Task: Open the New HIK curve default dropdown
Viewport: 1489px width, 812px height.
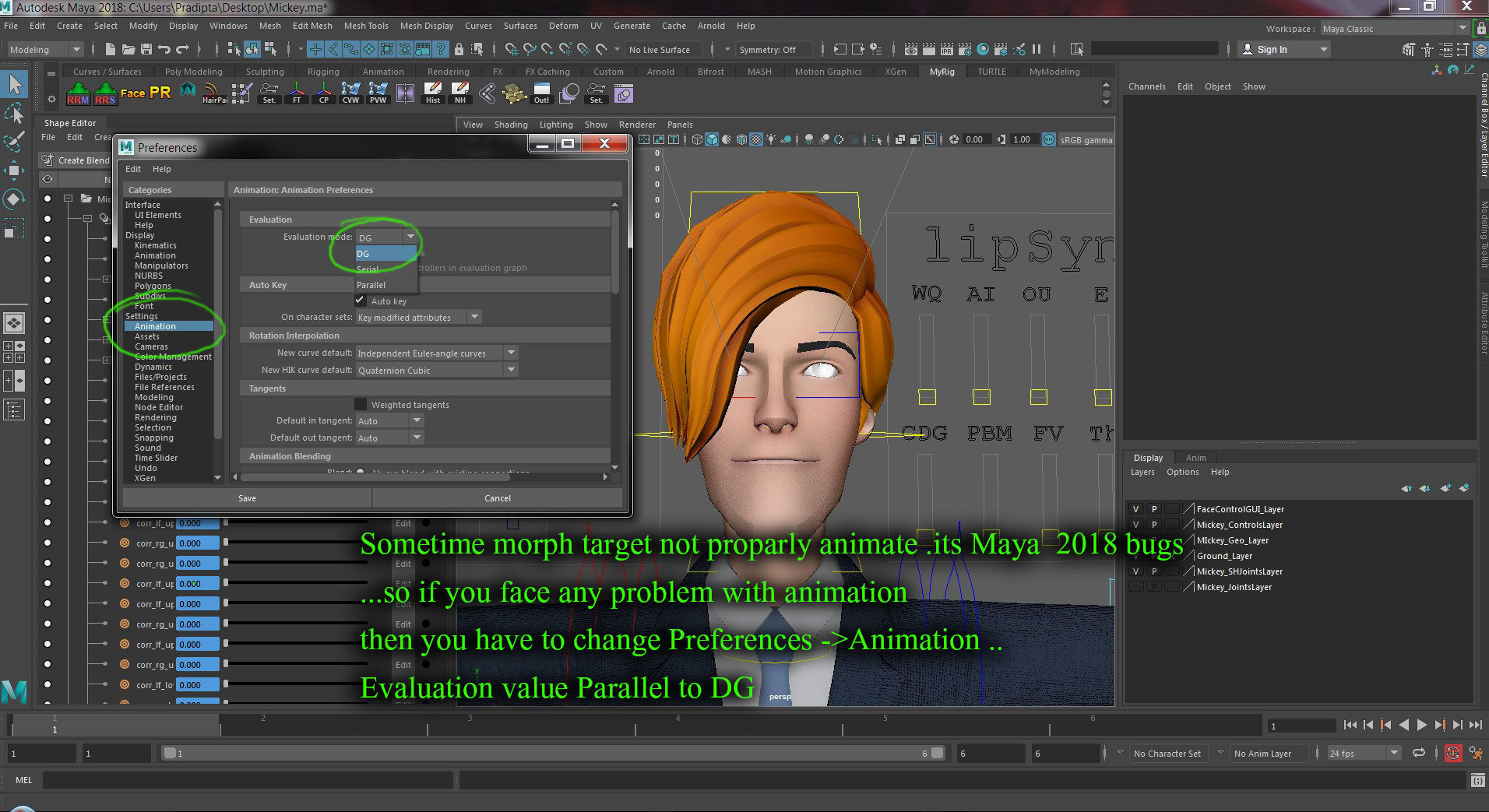Action: 436,370
